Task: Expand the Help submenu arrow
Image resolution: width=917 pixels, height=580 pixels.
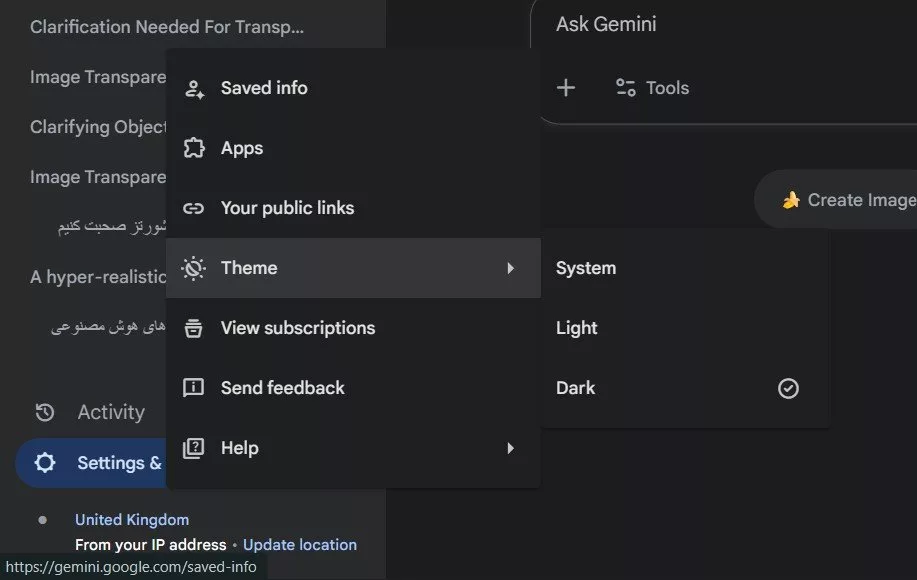Action: 510,448
